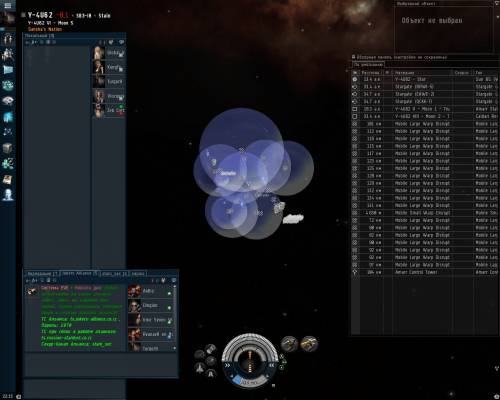Expand the system info menu beside Y-4U62

[x=23, y=15]
